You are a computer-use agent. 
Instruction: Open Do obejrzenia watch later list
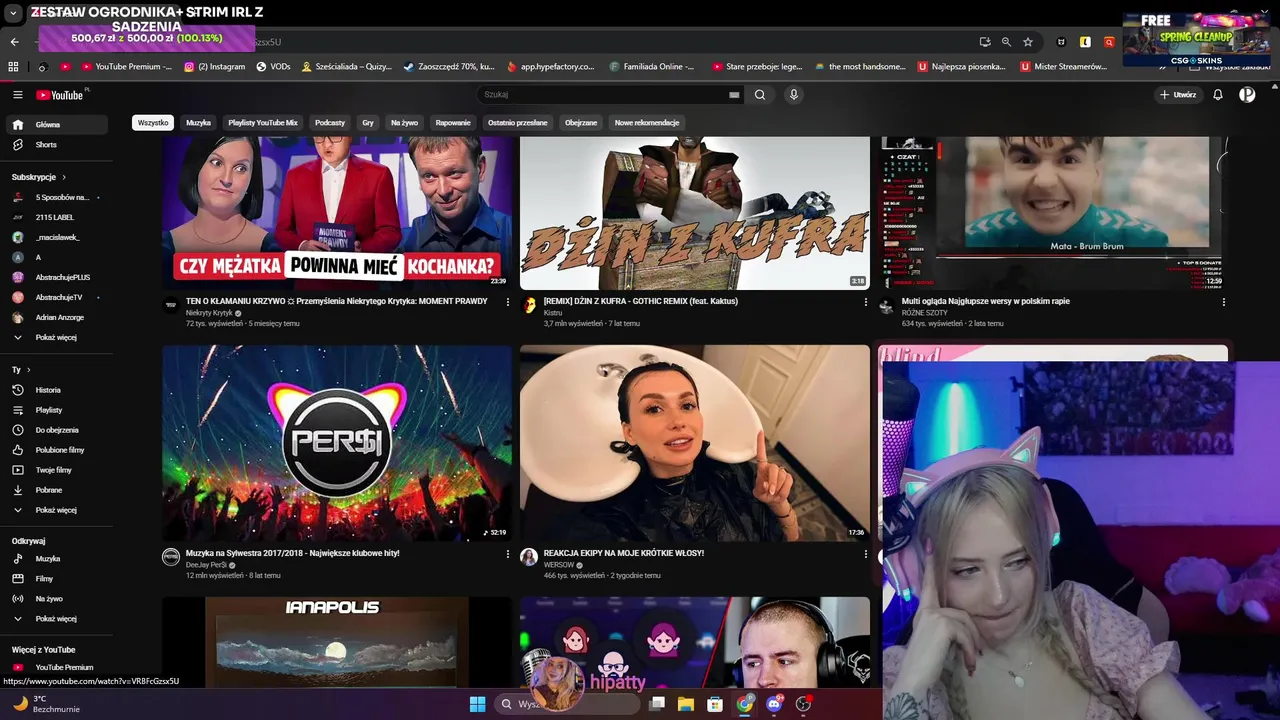[55, 430]
